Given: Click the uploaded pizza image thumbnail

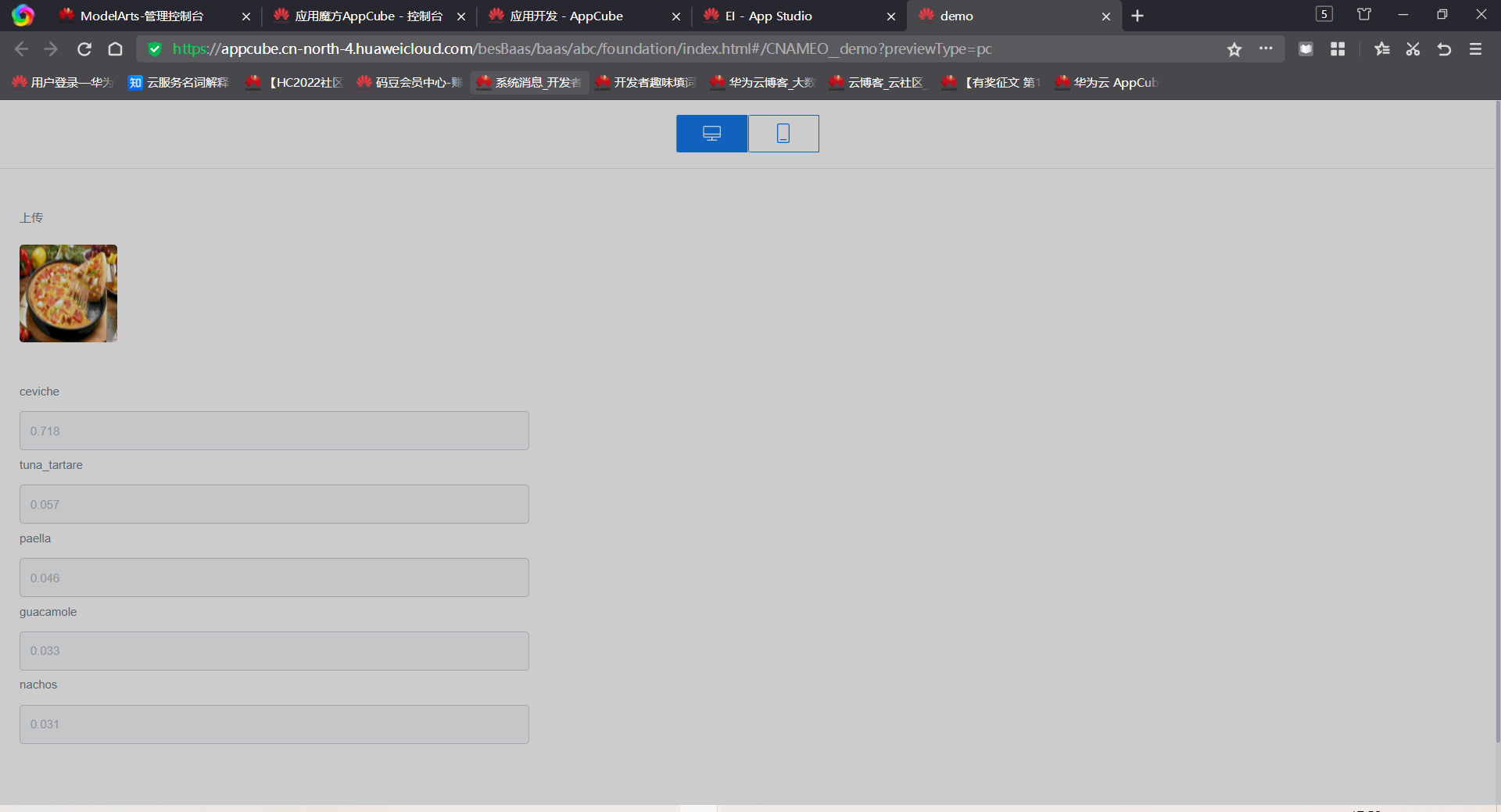Looking at the screenshot, I should coord(68,293).
